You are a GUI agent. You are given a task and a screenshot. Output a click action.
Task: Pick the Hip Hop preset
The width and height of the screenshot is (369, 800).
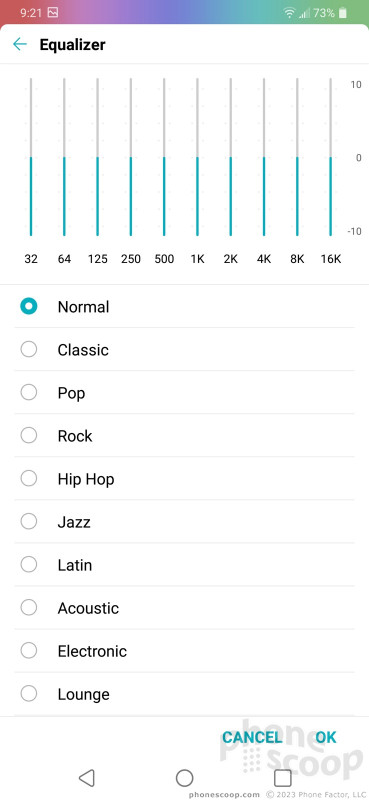[184, 479]
